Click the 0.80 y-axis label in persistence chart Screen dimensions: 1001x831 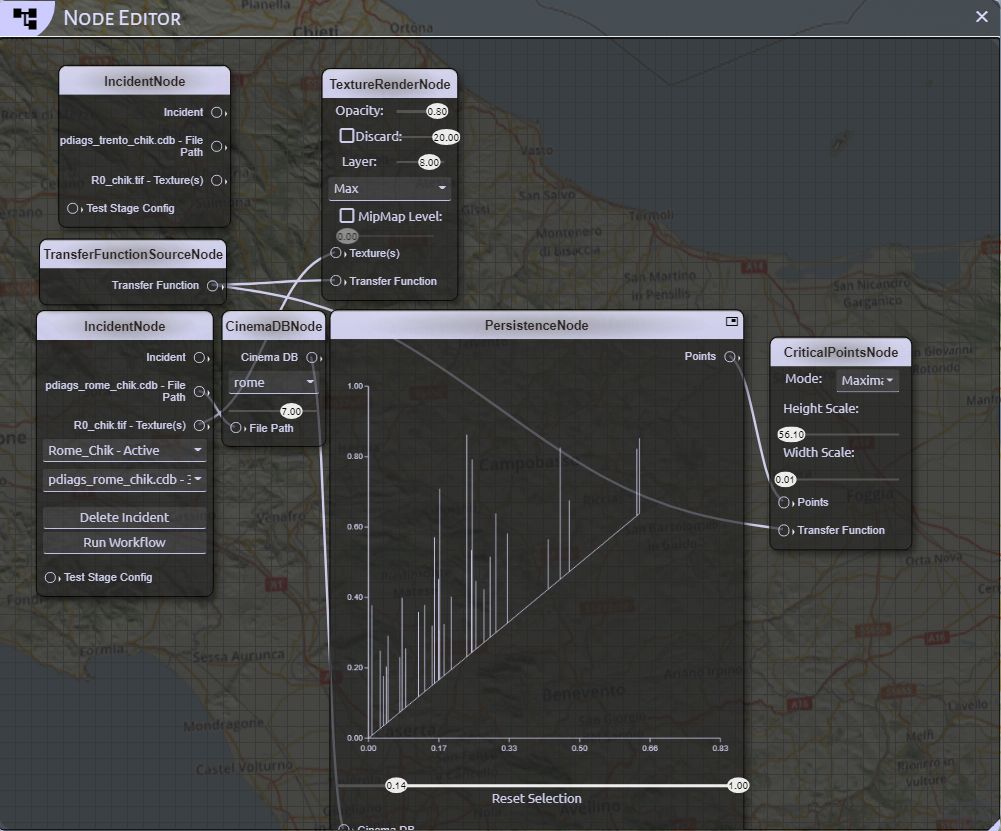pos(355,456)
